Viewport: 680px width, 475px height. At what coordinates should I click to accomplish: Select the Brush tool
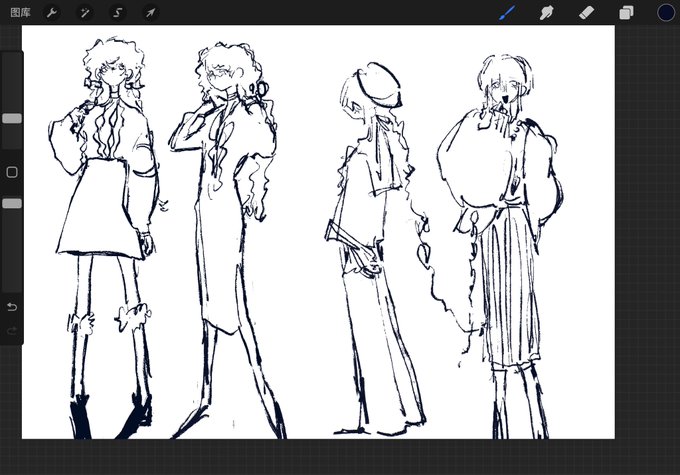[x=507, y=13]
